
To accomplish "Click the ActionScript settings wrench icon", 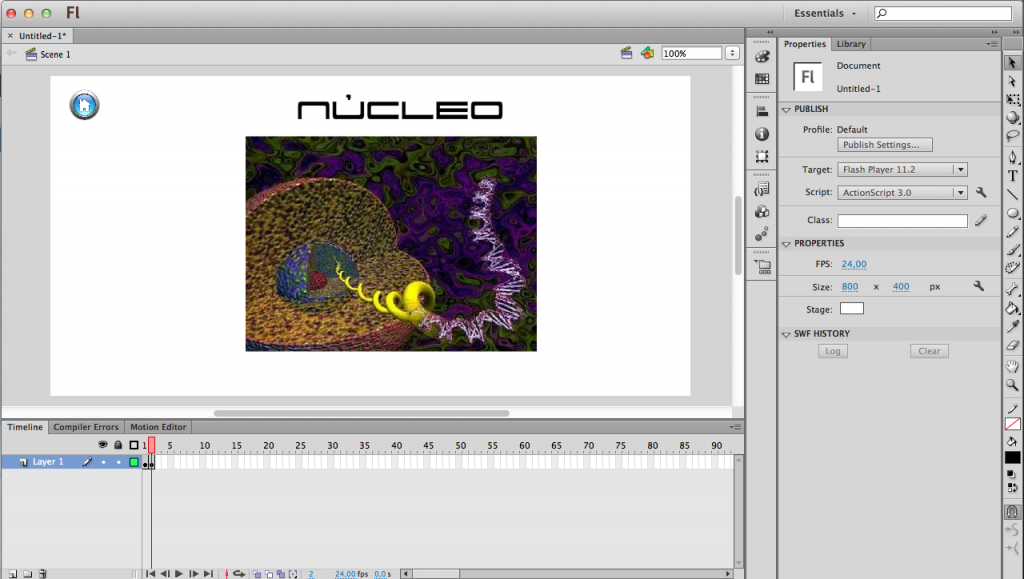I will point(981,192).
